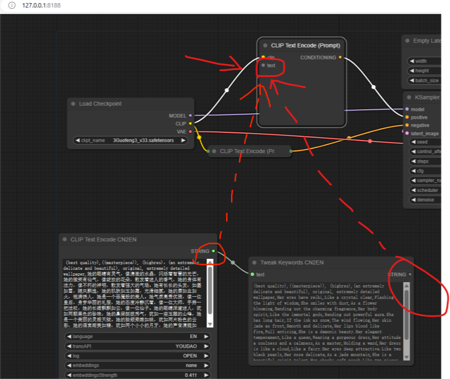Viewport: 450px width, 379px height.
Task: Click the text input port on CLIP Text Encode (Prompt)
Action: 263,65
